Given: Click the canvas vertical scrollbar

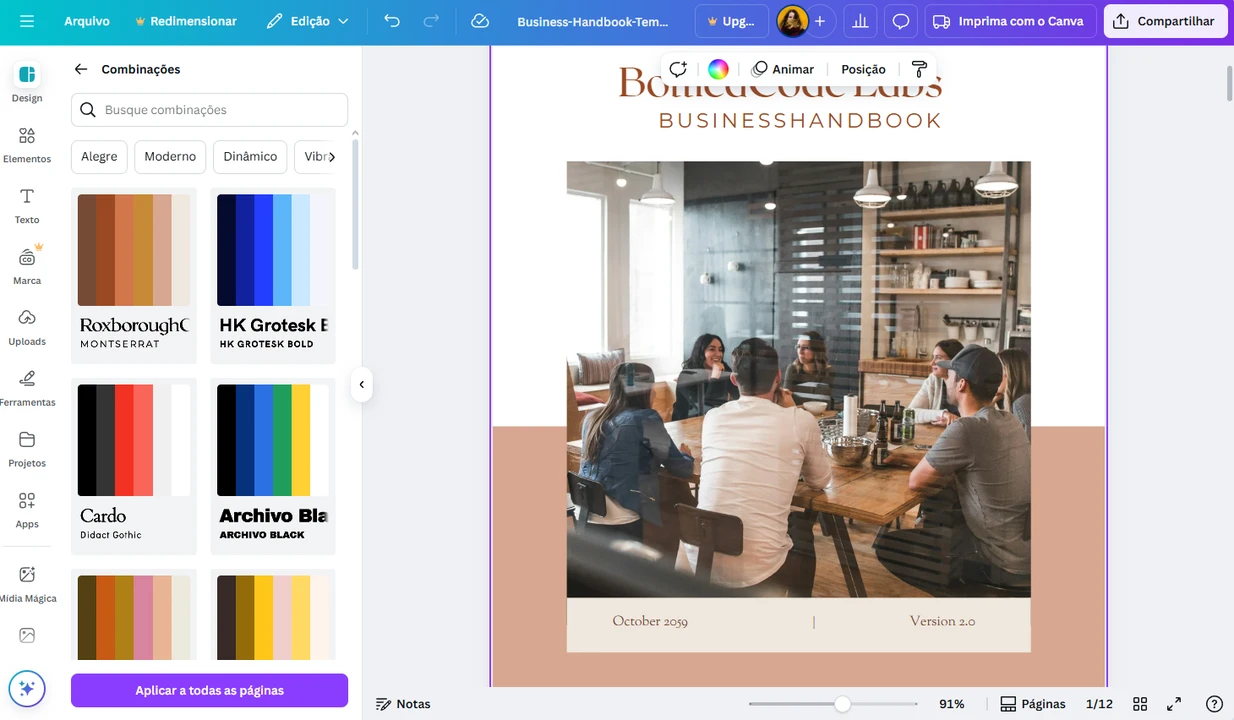Looking at the screenshot, I should click(x=1229, y=83).
